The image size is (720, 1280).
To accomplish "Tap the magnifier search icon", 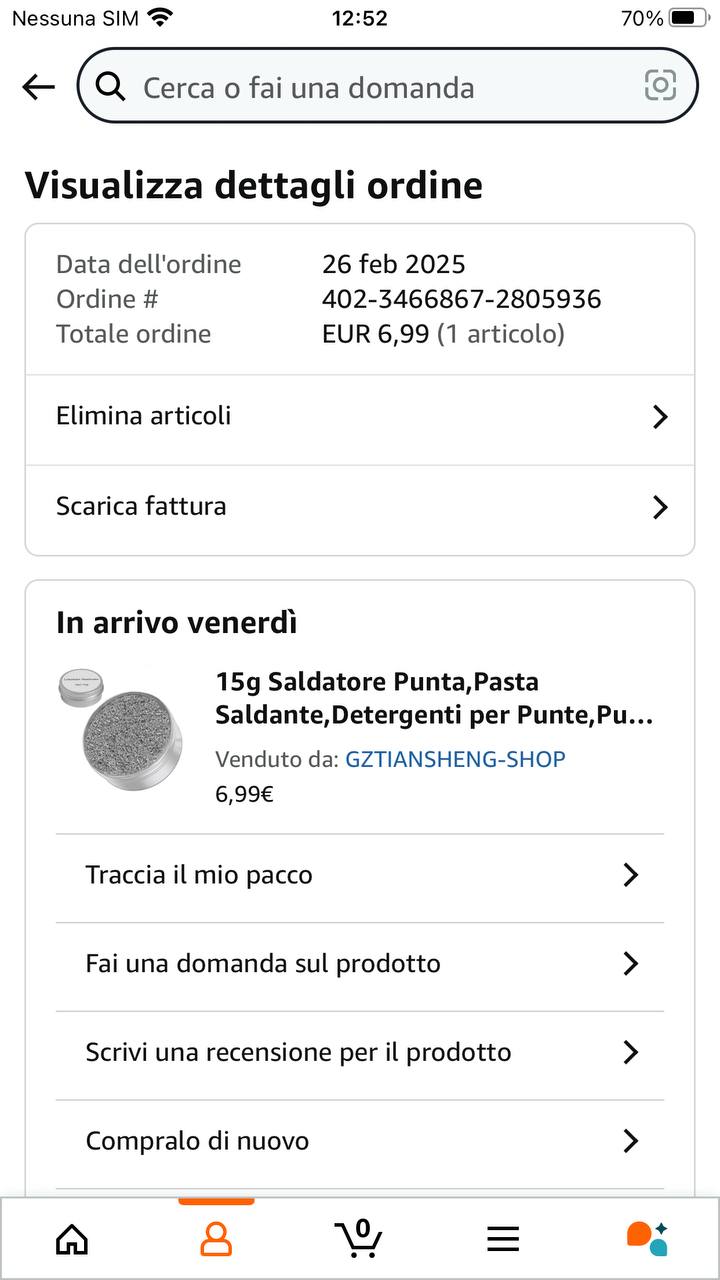I will [x=110, y=87].
